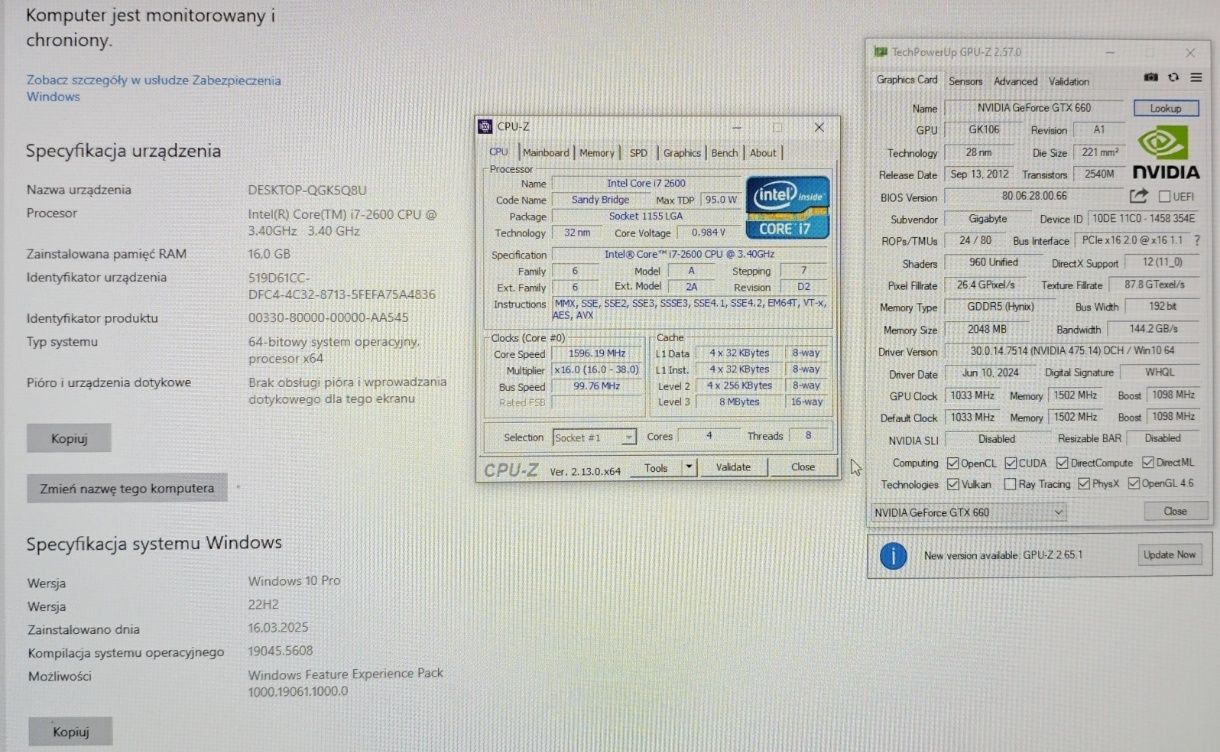Screen dimensions: 1220x752
Task: Open the Tools dropdown arrow in CPU-Z
Action: pyautogui.click(x=688, y=467)
